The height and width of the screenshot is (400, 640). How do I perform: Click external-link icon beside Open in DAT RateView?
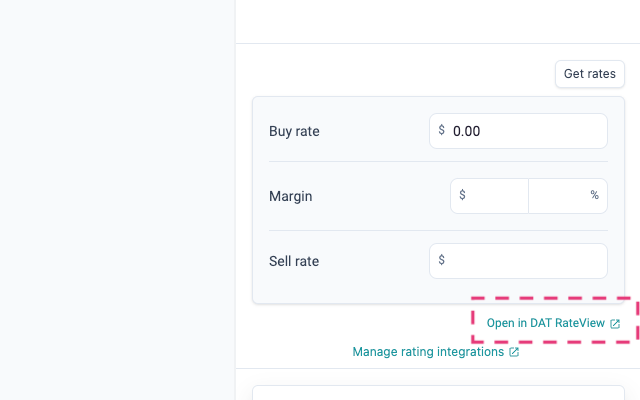[615, 324]
